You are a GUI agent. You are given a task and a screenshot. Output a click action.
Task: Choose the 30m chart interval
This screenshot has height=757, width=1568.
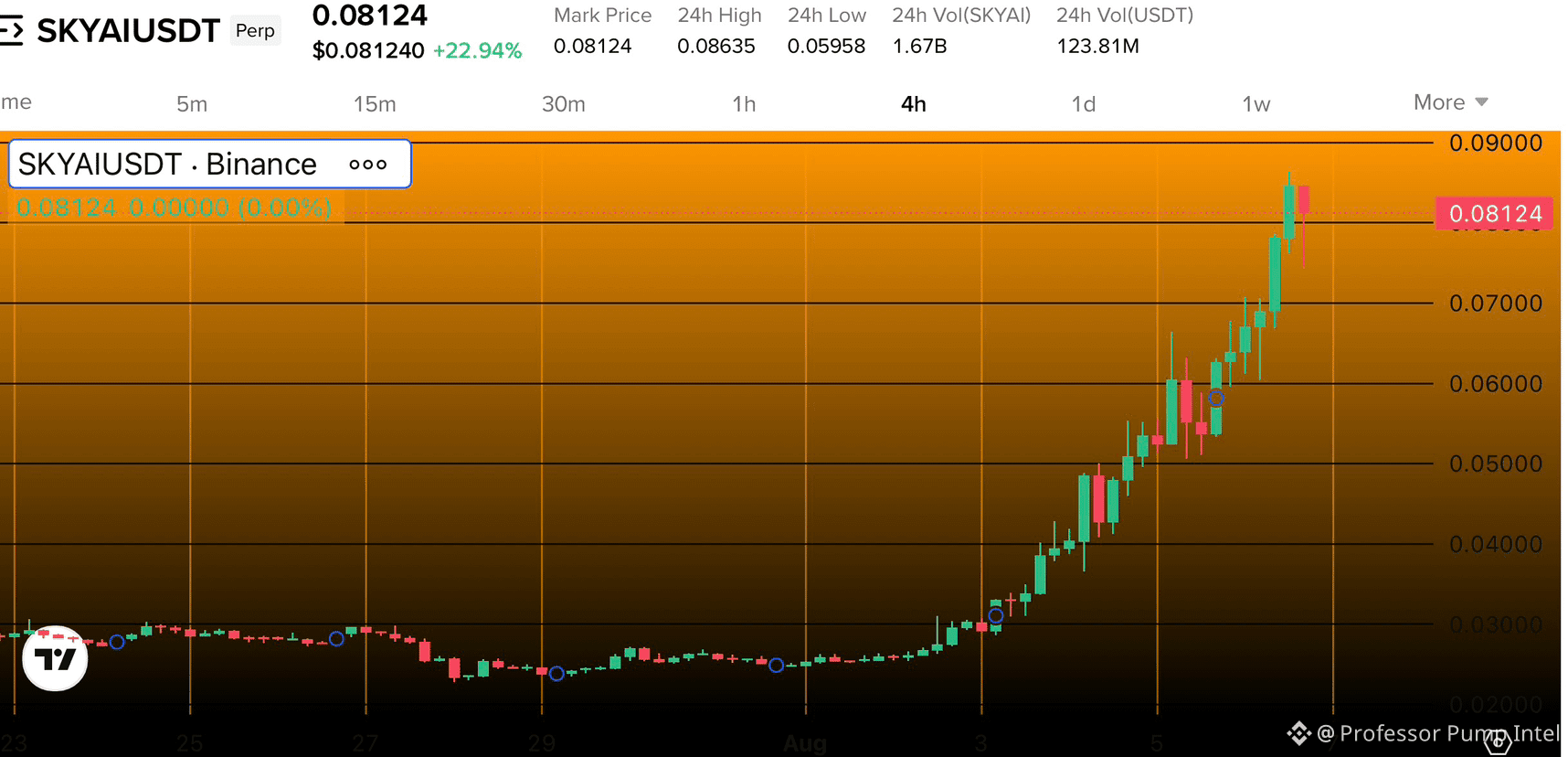coord(564,104)
